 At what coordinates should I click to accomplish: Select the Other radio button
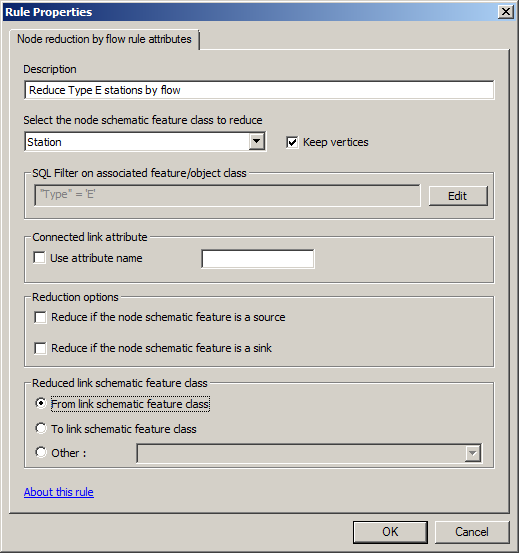click(x=41, y=452)
